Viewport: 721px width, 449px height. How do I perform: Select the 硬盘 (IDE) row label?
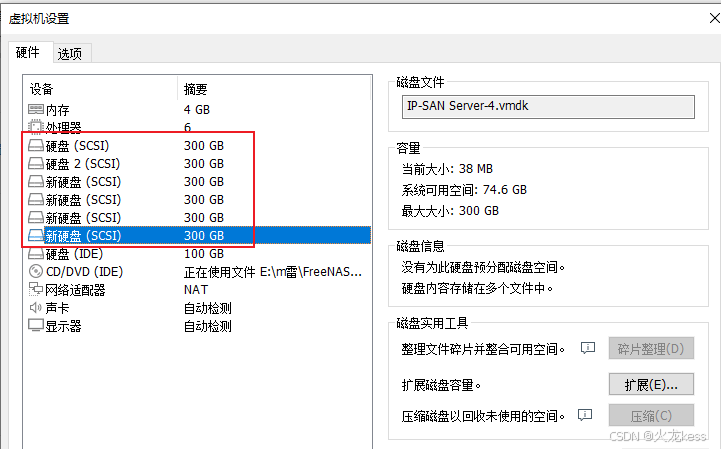pos(74,254)
